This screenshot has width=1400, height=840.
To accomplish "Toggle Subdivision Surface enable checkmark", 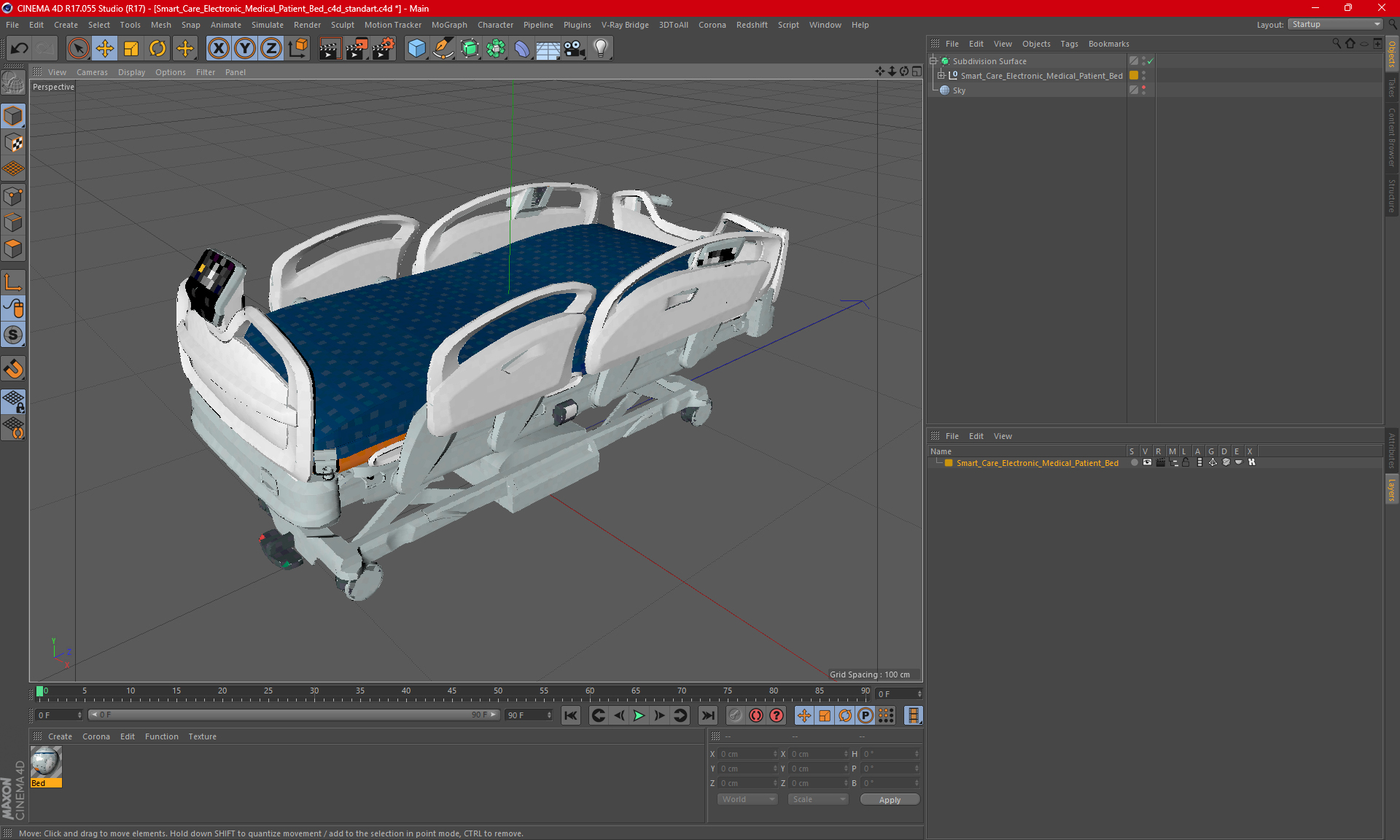I will (1151, 61).
